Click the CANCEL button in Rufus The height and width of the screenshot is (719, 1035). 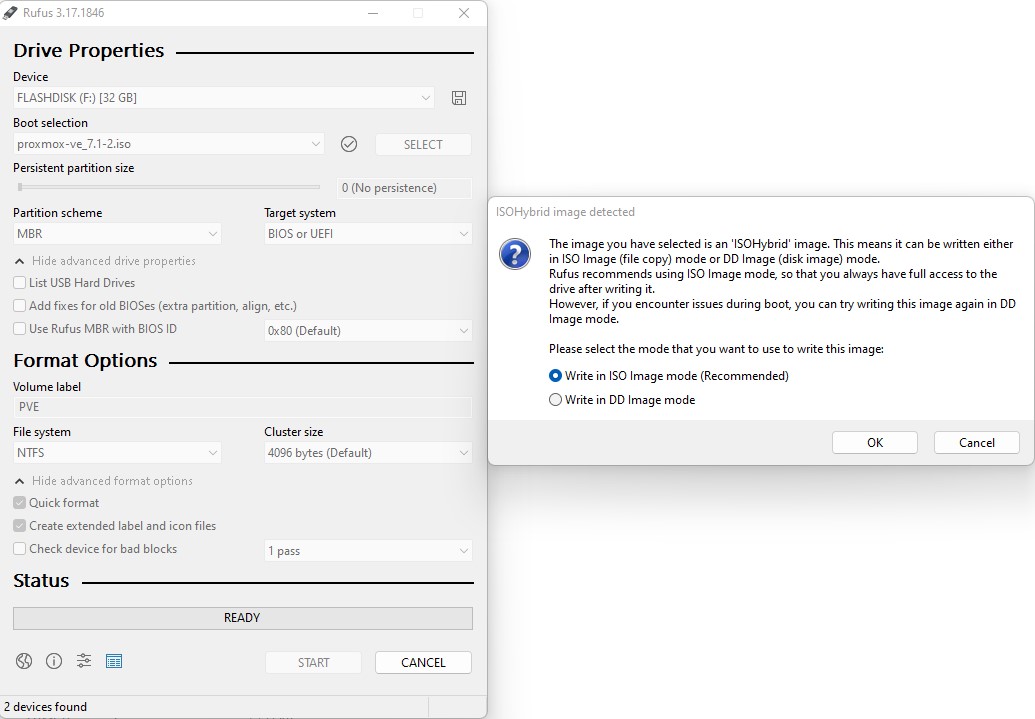(423, 662)
